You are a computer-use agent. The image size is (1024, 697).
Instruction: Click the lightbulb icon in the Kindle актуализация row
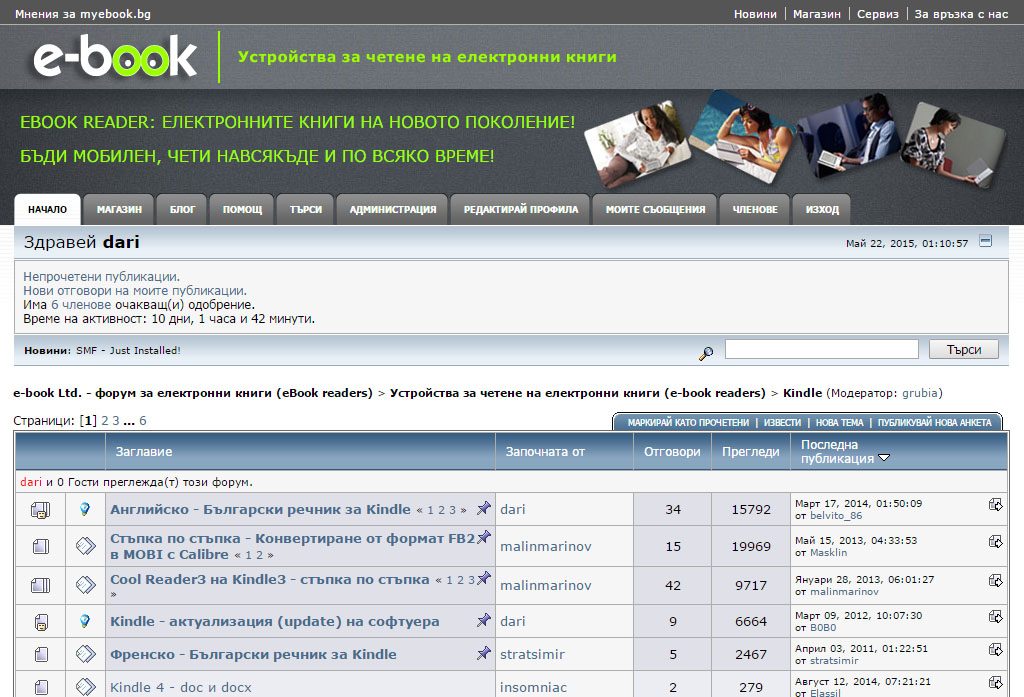point(86,621)
